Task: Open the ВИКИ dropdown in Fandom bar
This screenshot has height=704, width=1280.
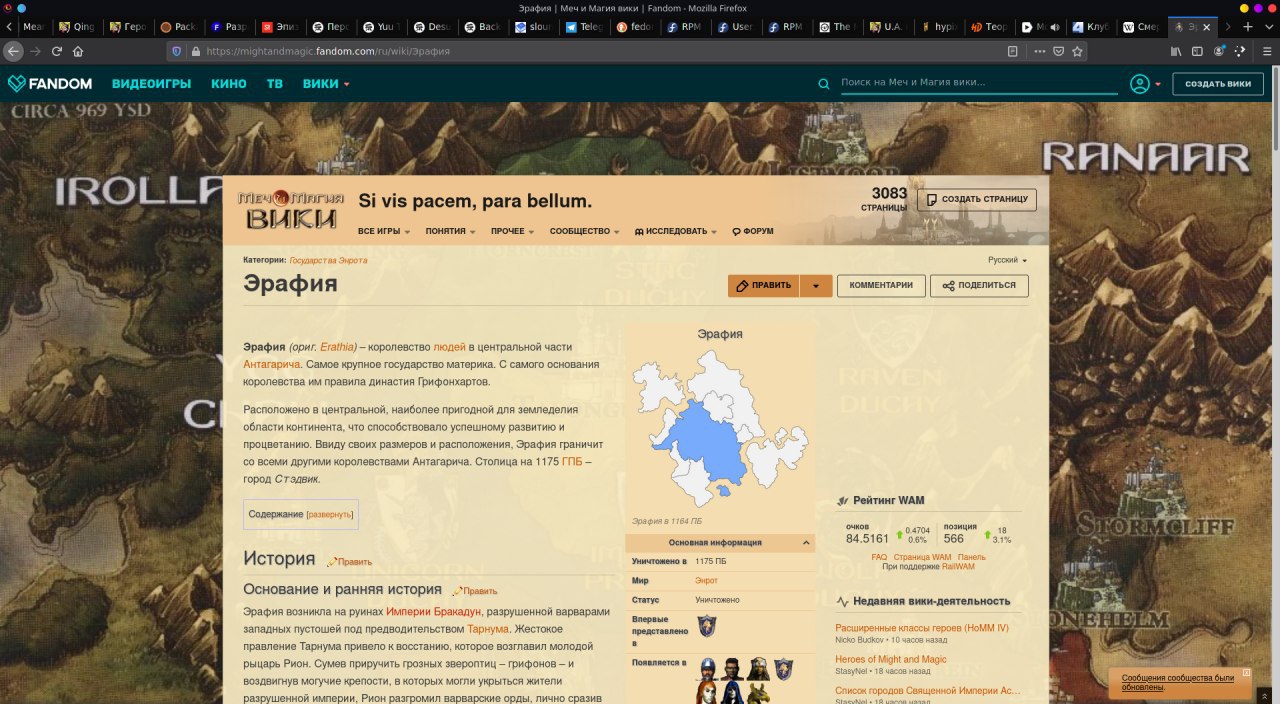Action: coord(326,84)
